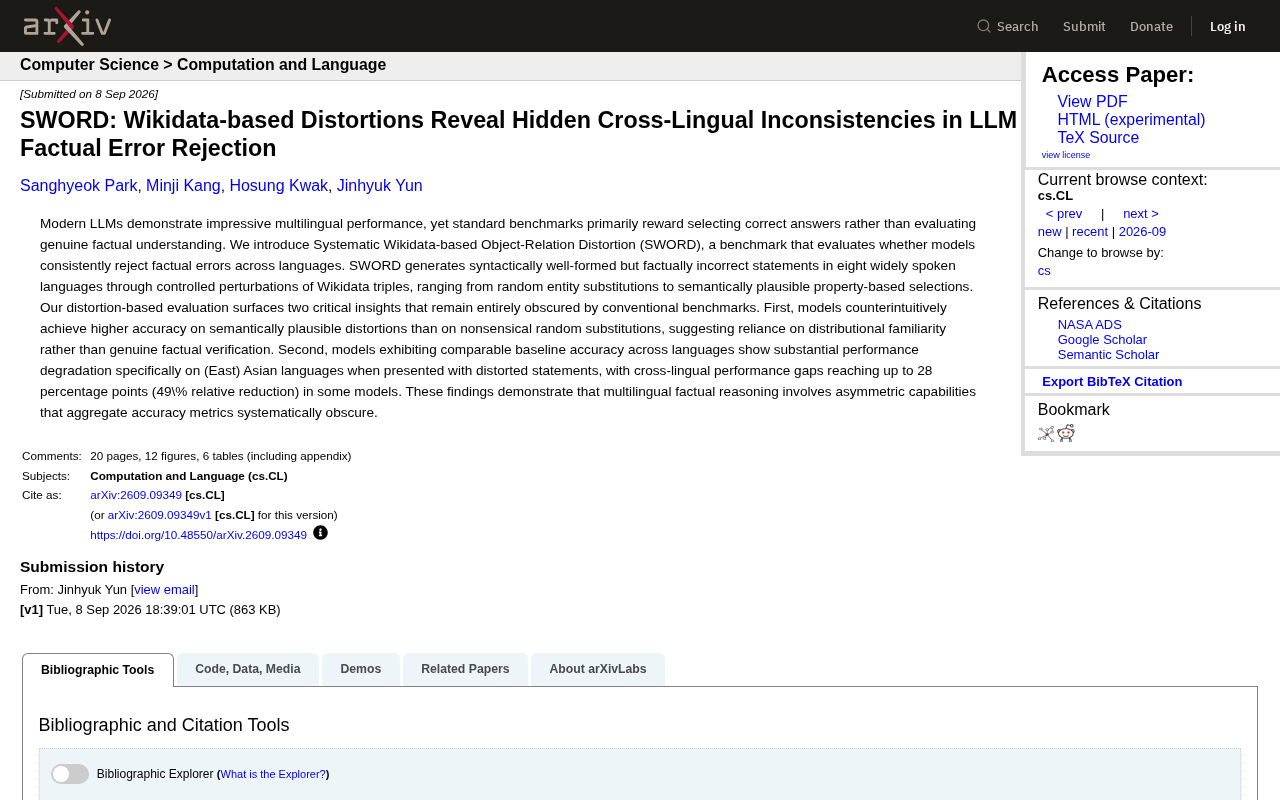The height and width of the screenshot is (800, 1280).
Task: Click Log in button
Action: [1228, 26]
